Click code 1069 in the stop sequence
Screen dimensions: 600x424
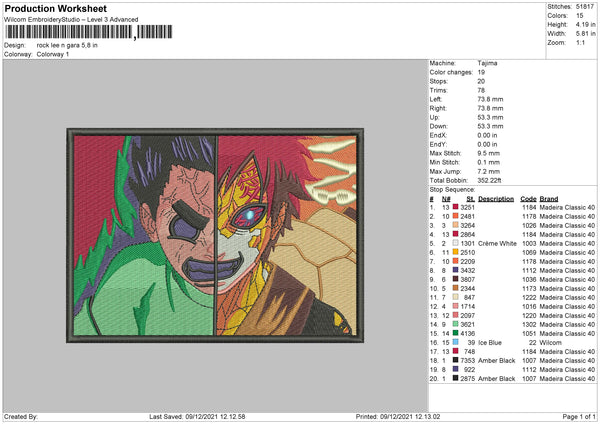point(529,253)
